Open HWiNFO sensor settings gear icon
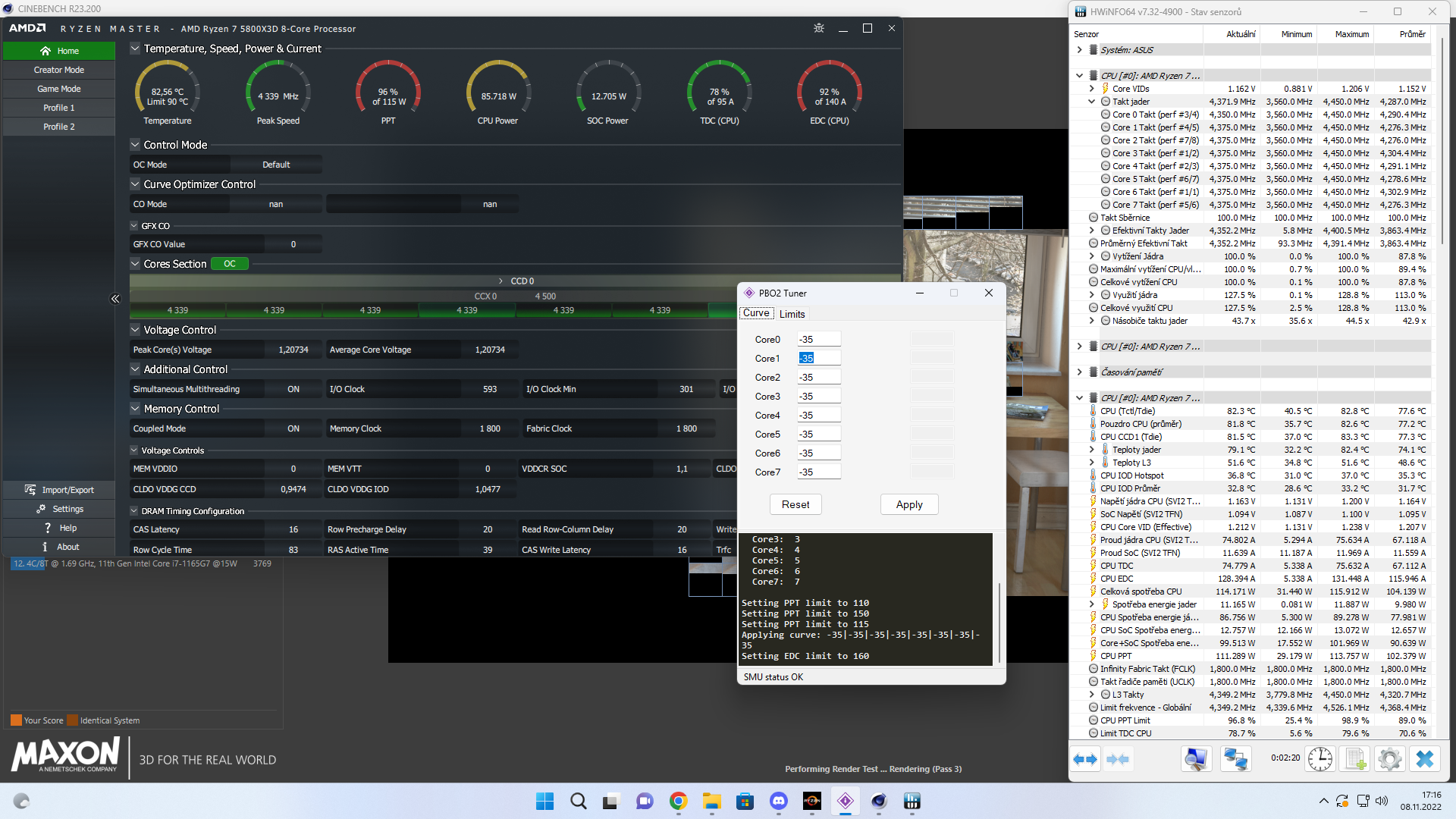This screenshot has height=819, width=1456. 1390,759
